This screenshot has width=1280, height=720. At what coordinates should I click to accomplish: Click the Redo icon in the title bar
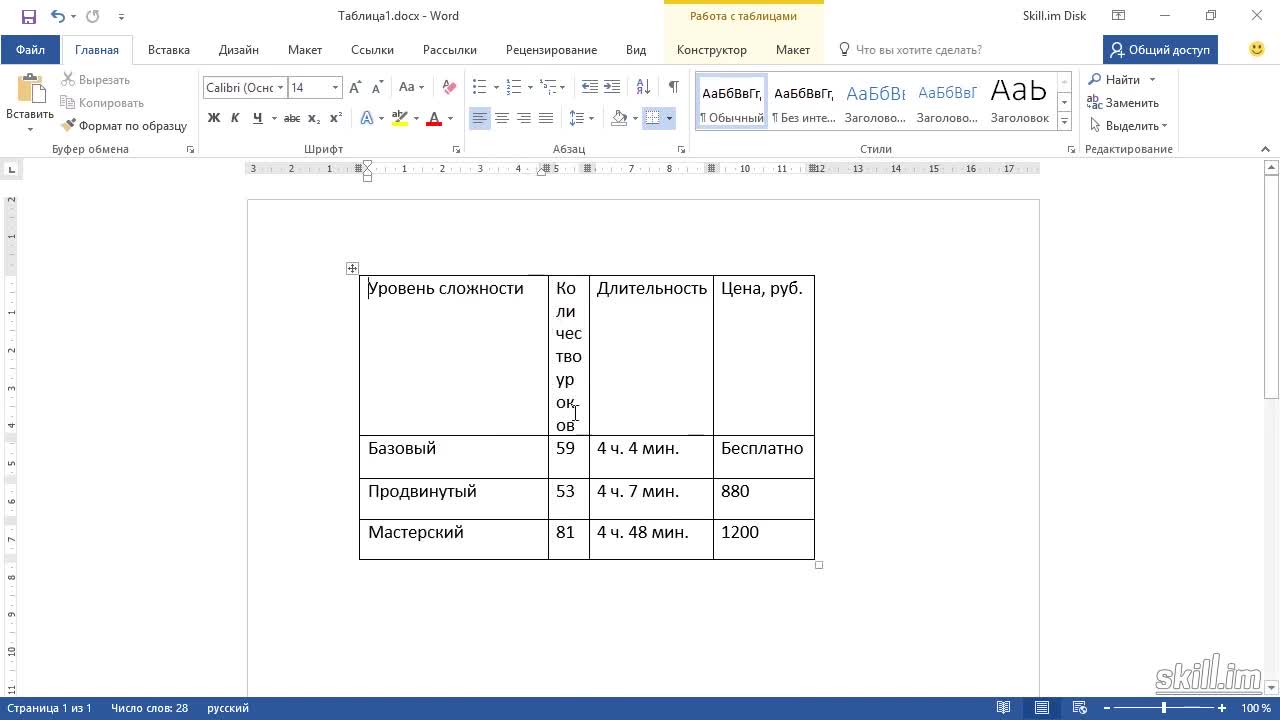(92, 16)
